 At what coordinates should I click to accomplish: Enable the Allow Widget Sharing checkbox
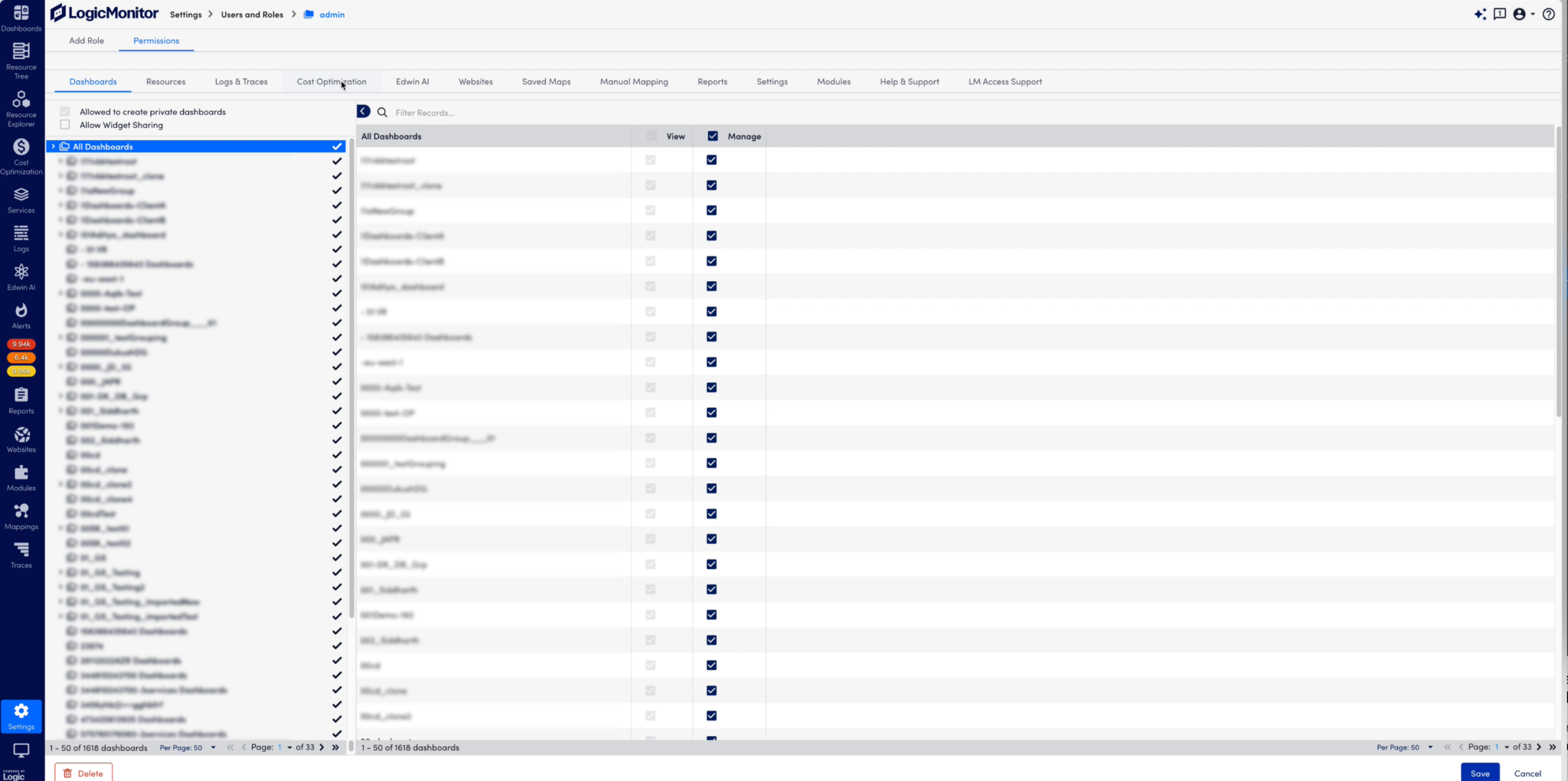[65, 125]
